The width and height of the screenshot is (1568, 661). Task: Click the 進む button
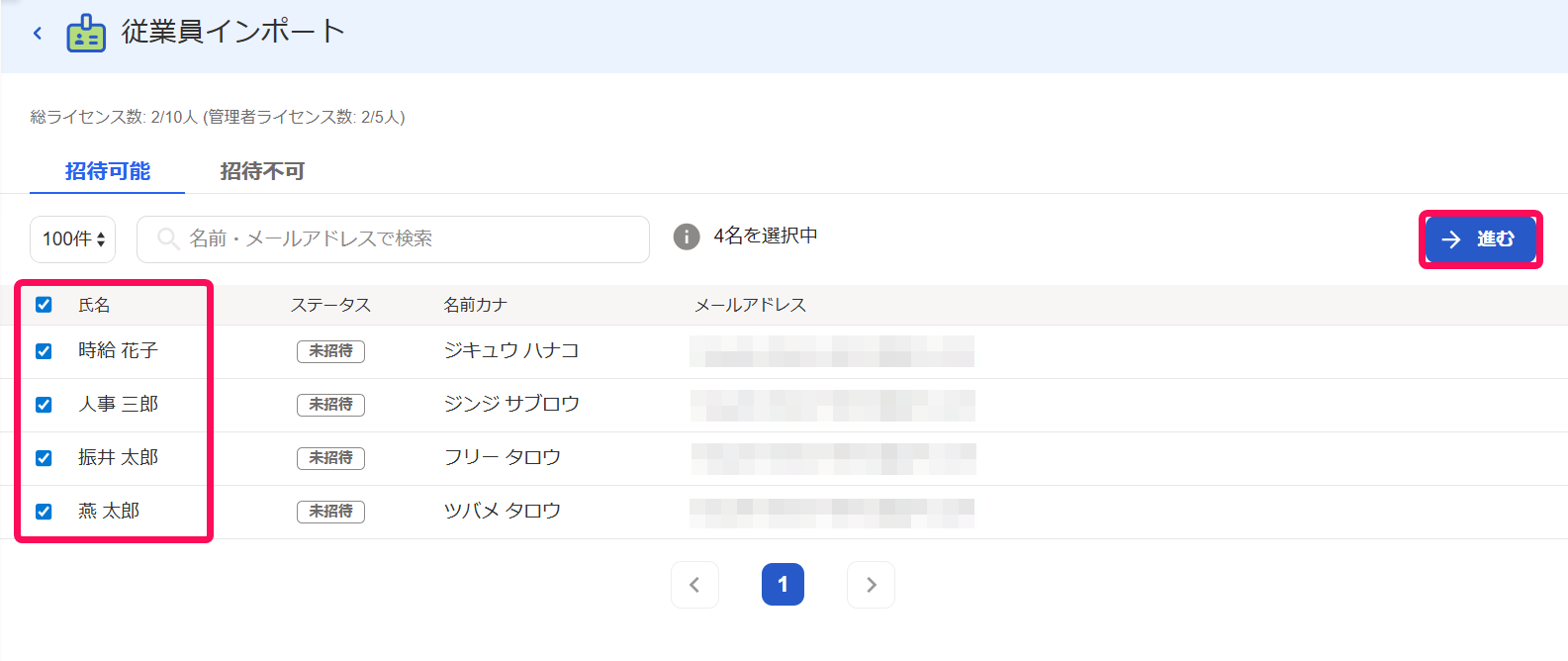click(1481, 239)
